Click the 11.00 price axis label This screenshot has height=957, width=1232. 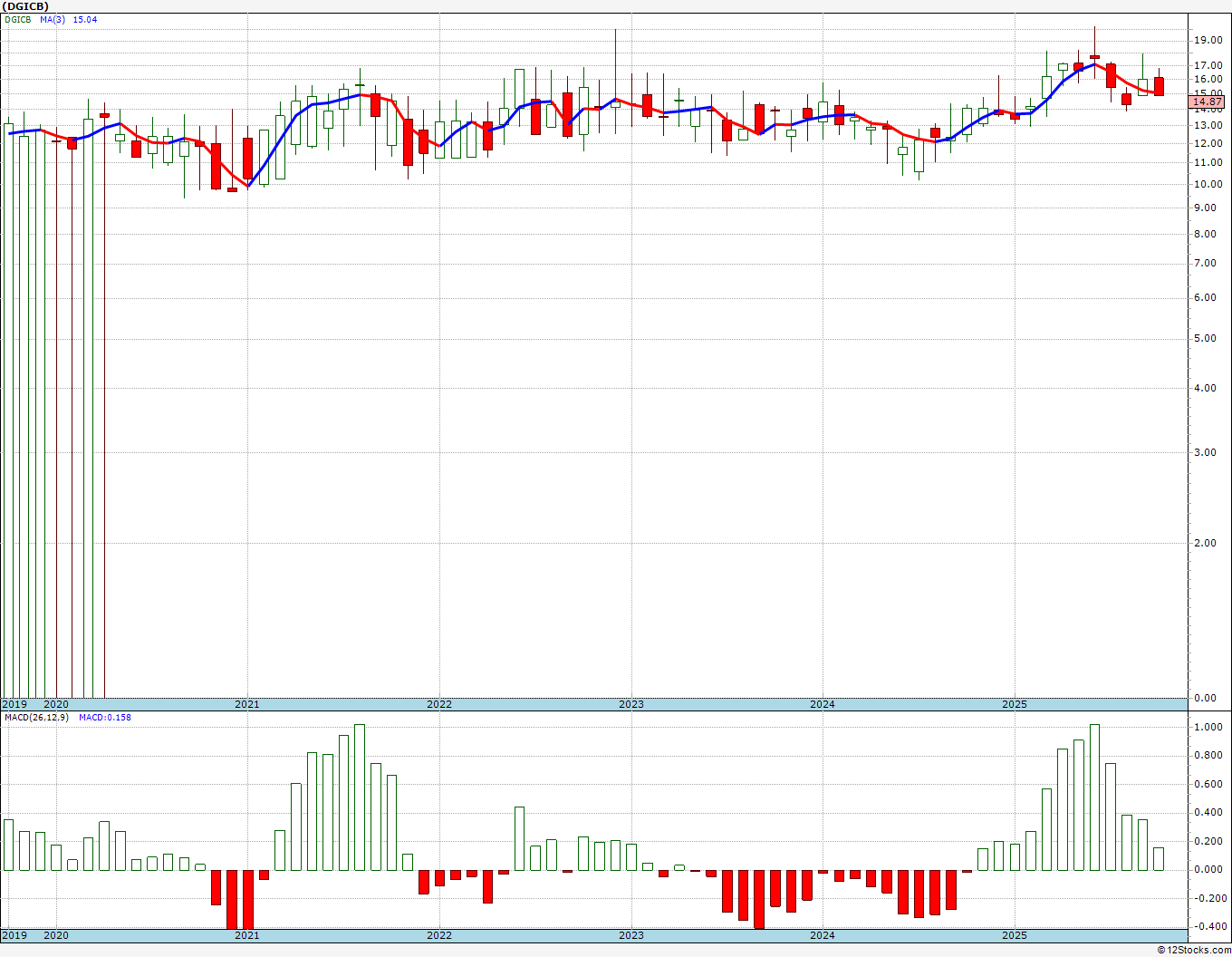[1208, 163]
